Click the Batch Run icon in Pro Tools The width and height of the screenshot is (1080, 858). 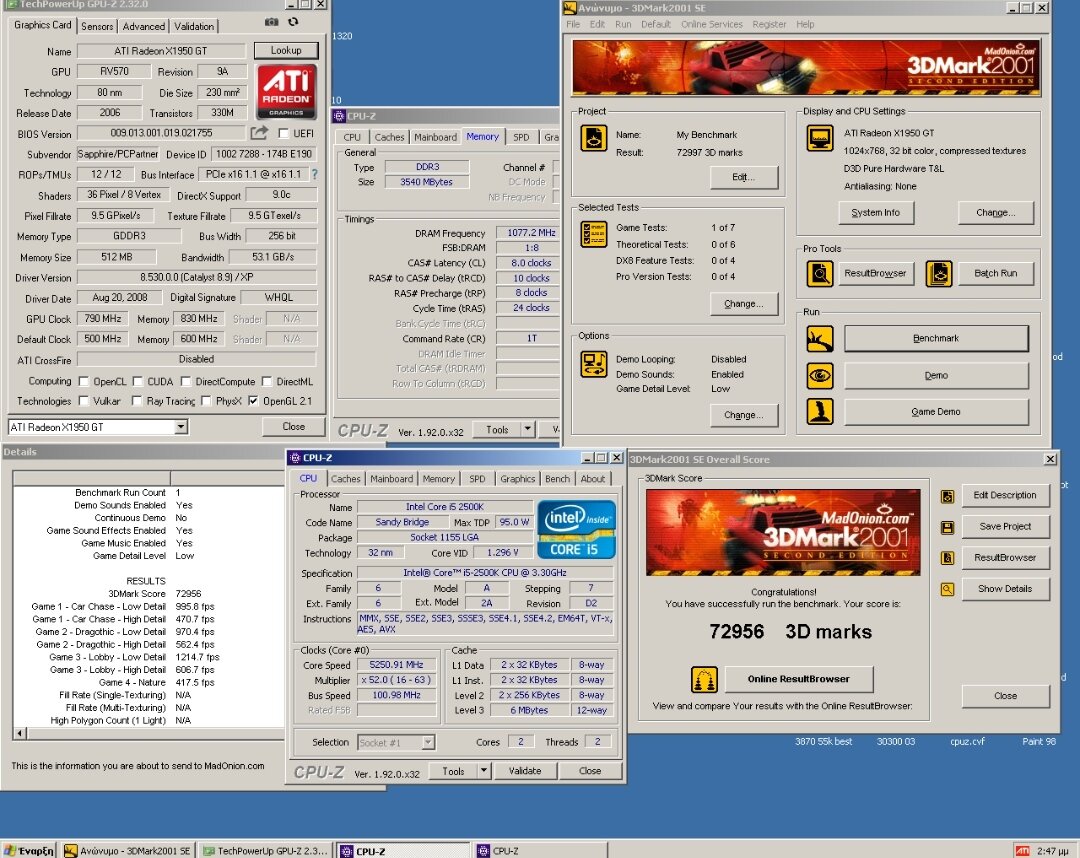point(939,274)
